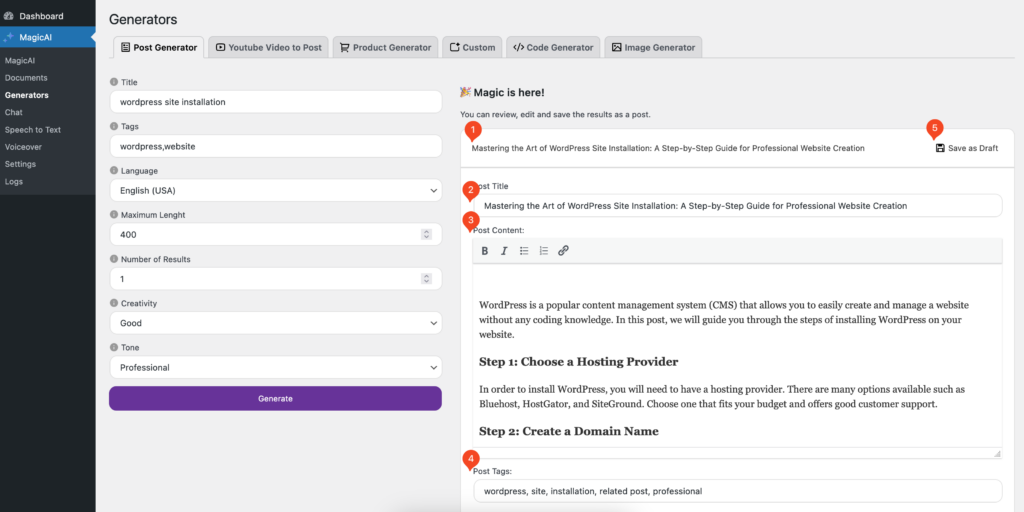1024x512 pixels.
Task: Insert a numbered list in the editor
Action: 543,251
